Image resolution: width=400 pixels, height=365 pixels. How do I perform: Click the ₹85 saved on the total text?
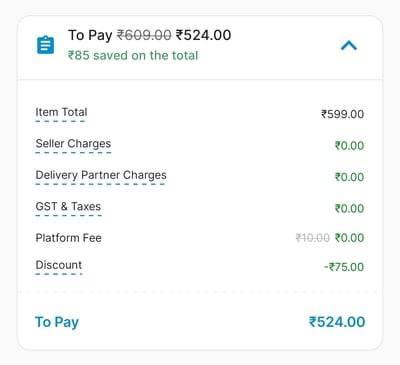(133, 55)
